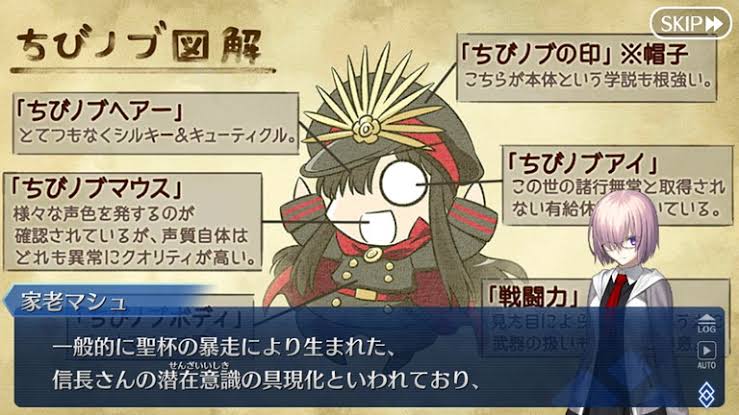
Task: Toggle AUTO play mode
Action: tap(706, 356)
